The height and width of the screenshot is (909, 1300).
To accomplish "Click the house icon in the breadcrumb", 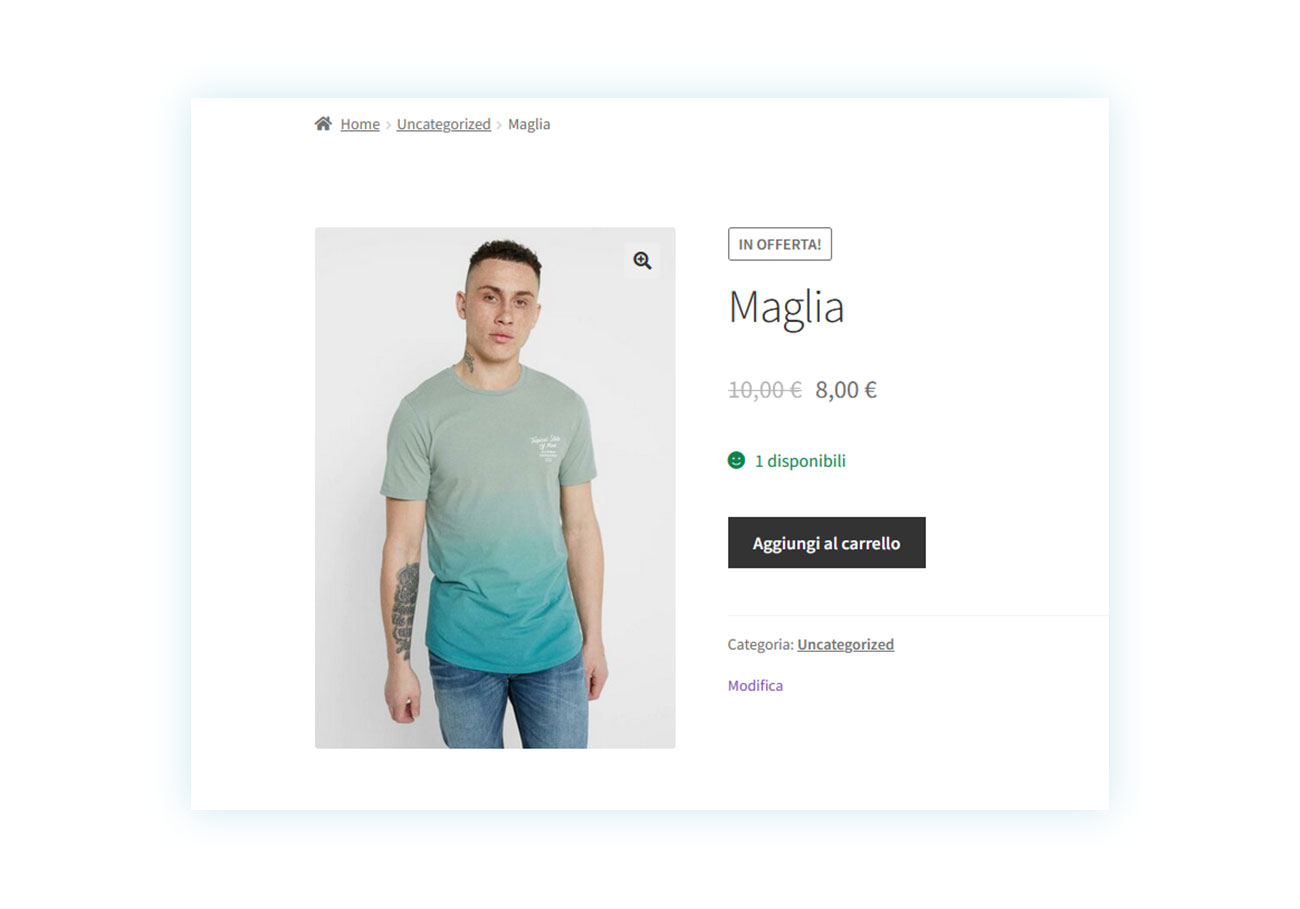I will [323, 124].
